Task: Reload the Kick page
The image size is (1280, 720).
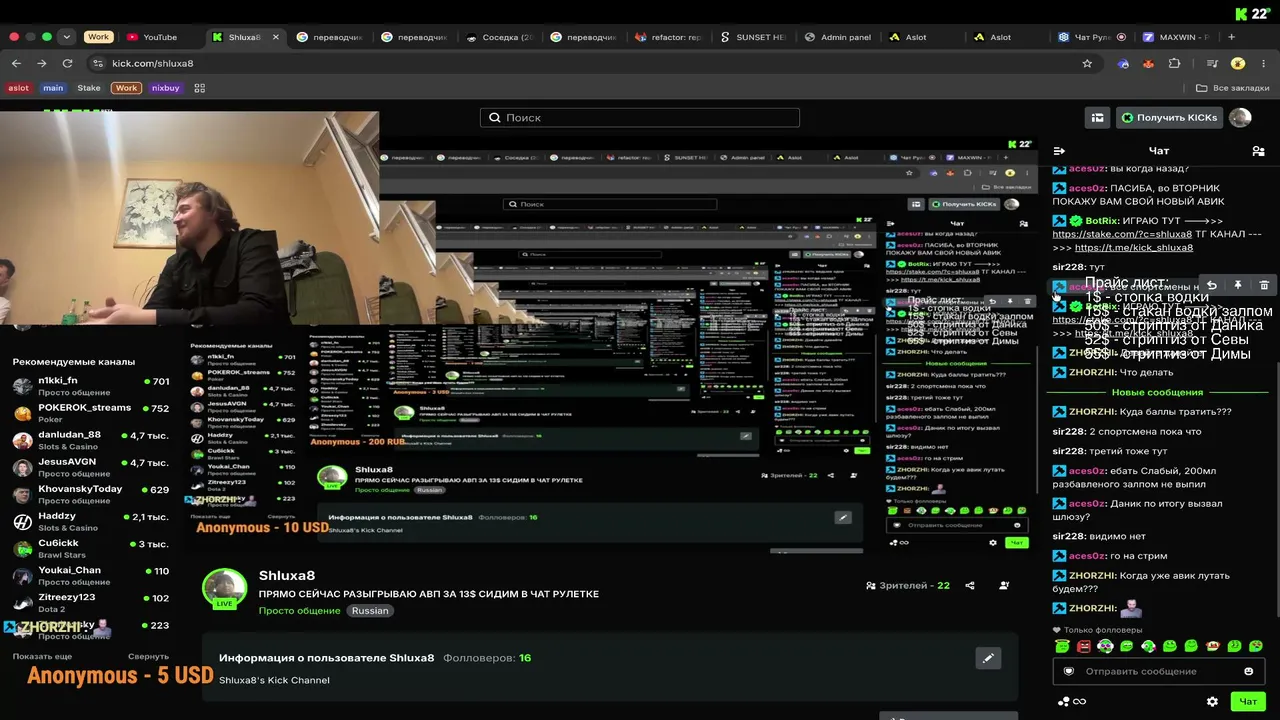Action: point(67,63)
